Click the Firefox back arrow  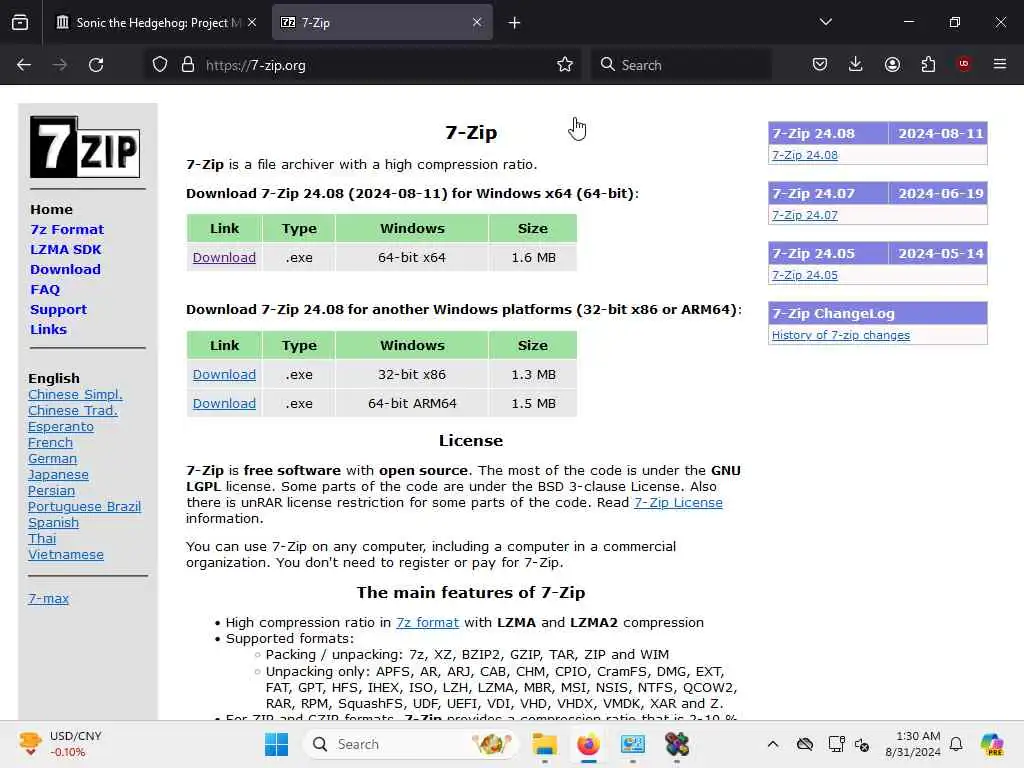[24, 65]
